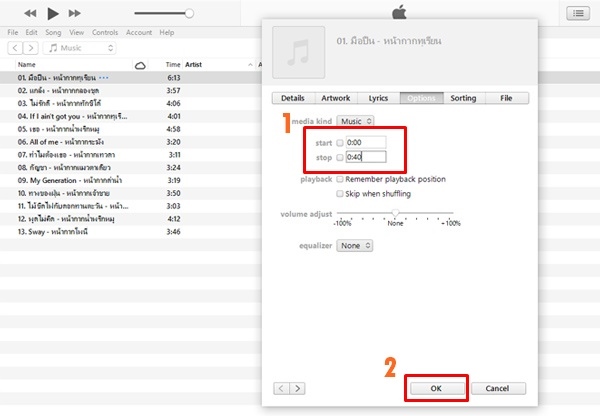Check Remember playback position
This screenshot has height=416, width=600.
[x=340, y=179]
